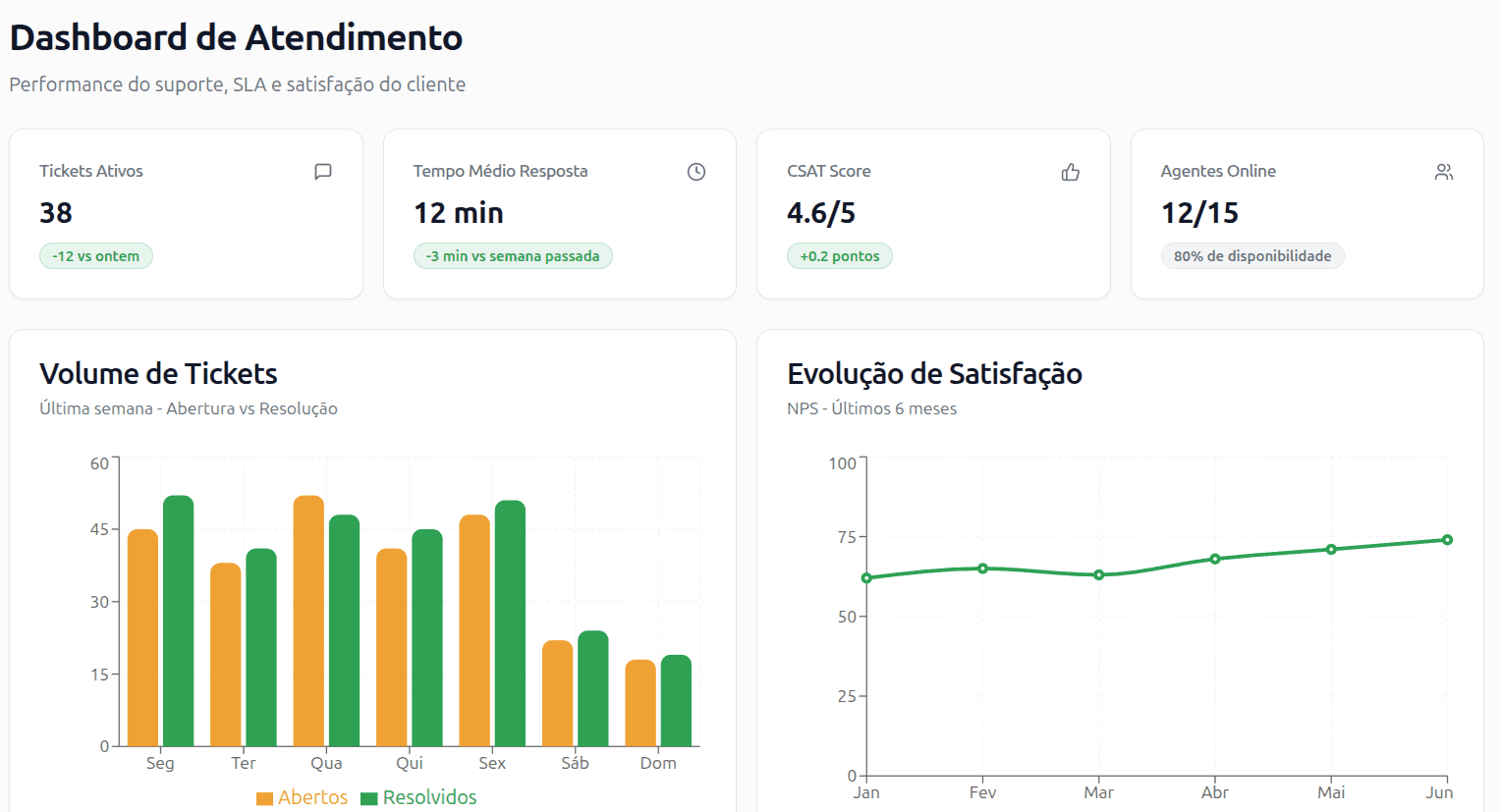Select the Evolução de Satisfação section header

pos(933,374)
